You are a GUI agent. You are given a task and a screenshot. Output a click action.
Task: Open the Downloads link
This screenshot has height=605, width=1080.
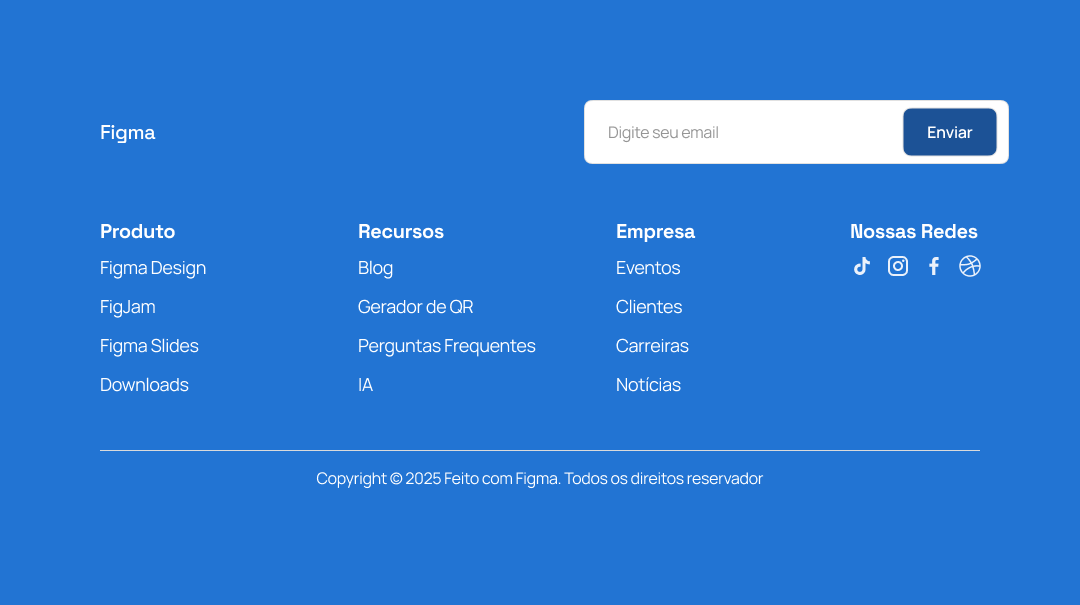(144, 384)
